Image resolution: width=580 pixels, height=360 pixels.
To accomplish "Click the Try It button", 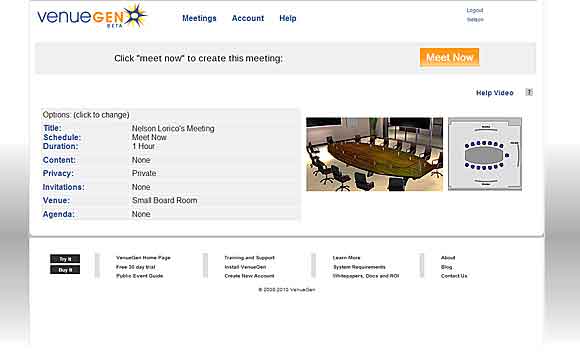I will pos(65,259).
